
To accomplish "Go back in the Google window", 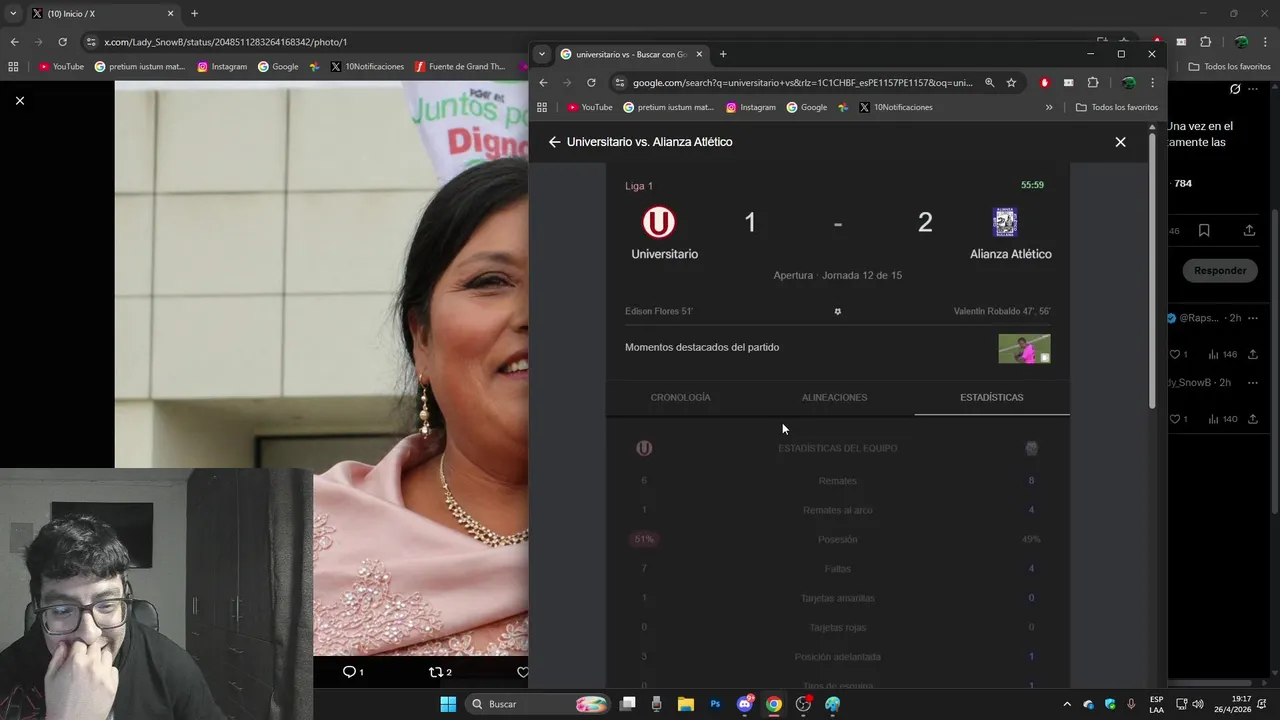I will (543, 83).
